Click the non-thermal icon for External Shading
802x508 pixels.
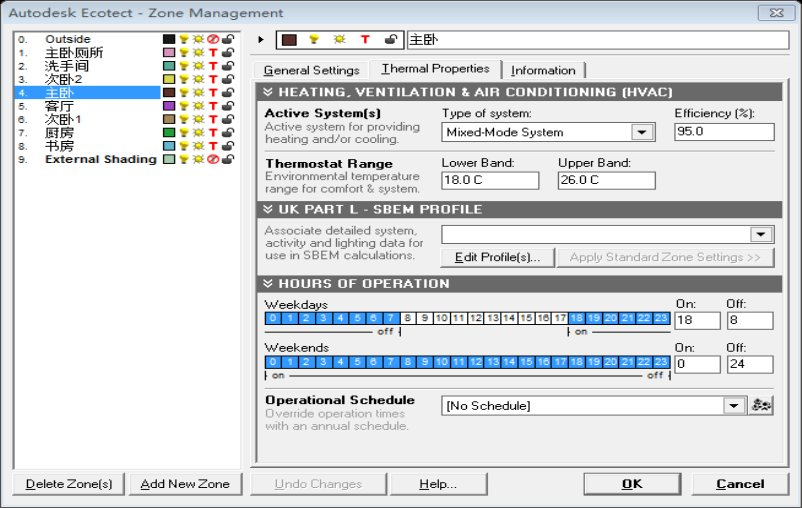213,159
